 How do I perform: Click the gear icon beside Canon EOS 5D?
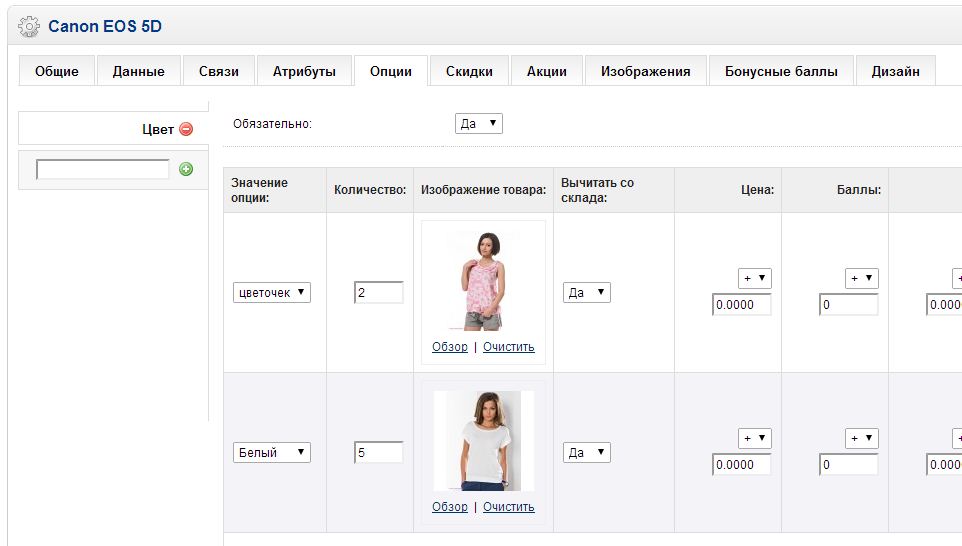30,27
